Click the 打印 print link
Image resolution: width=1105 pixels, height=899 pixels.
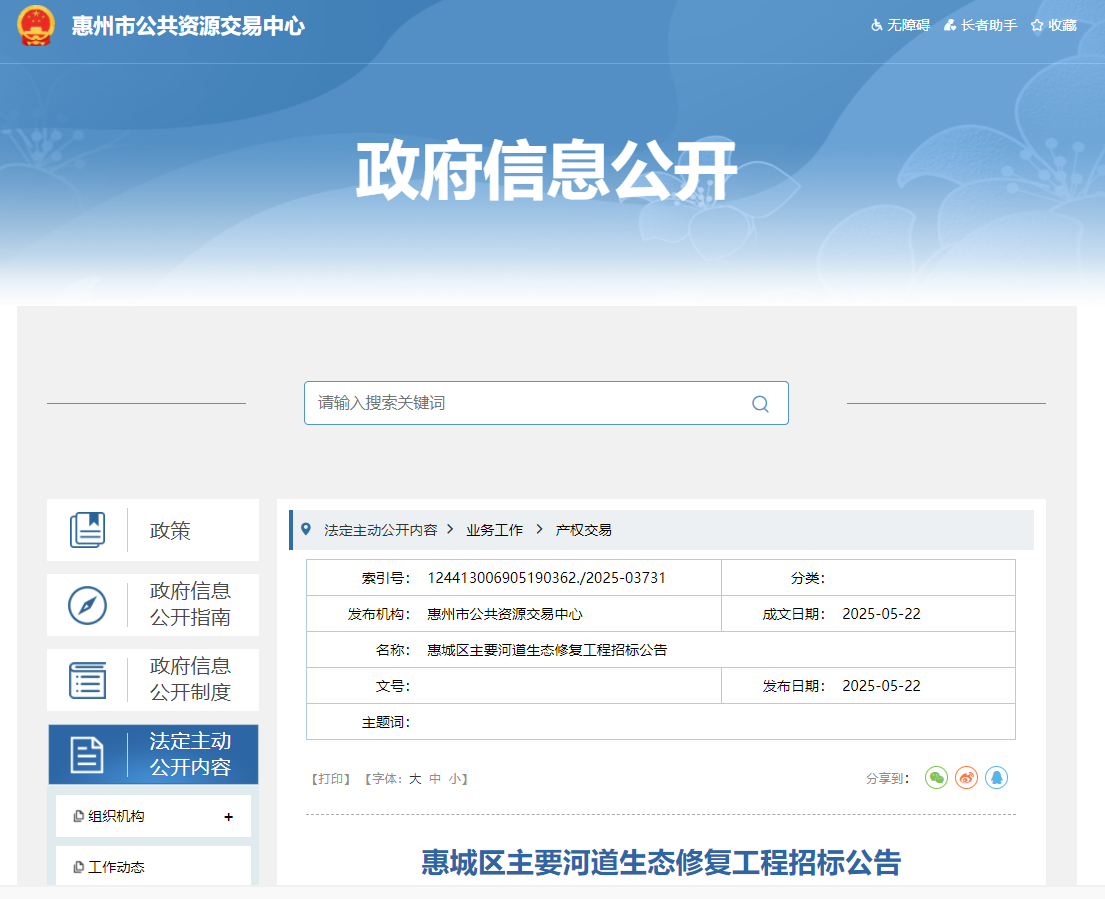(330, 778)
